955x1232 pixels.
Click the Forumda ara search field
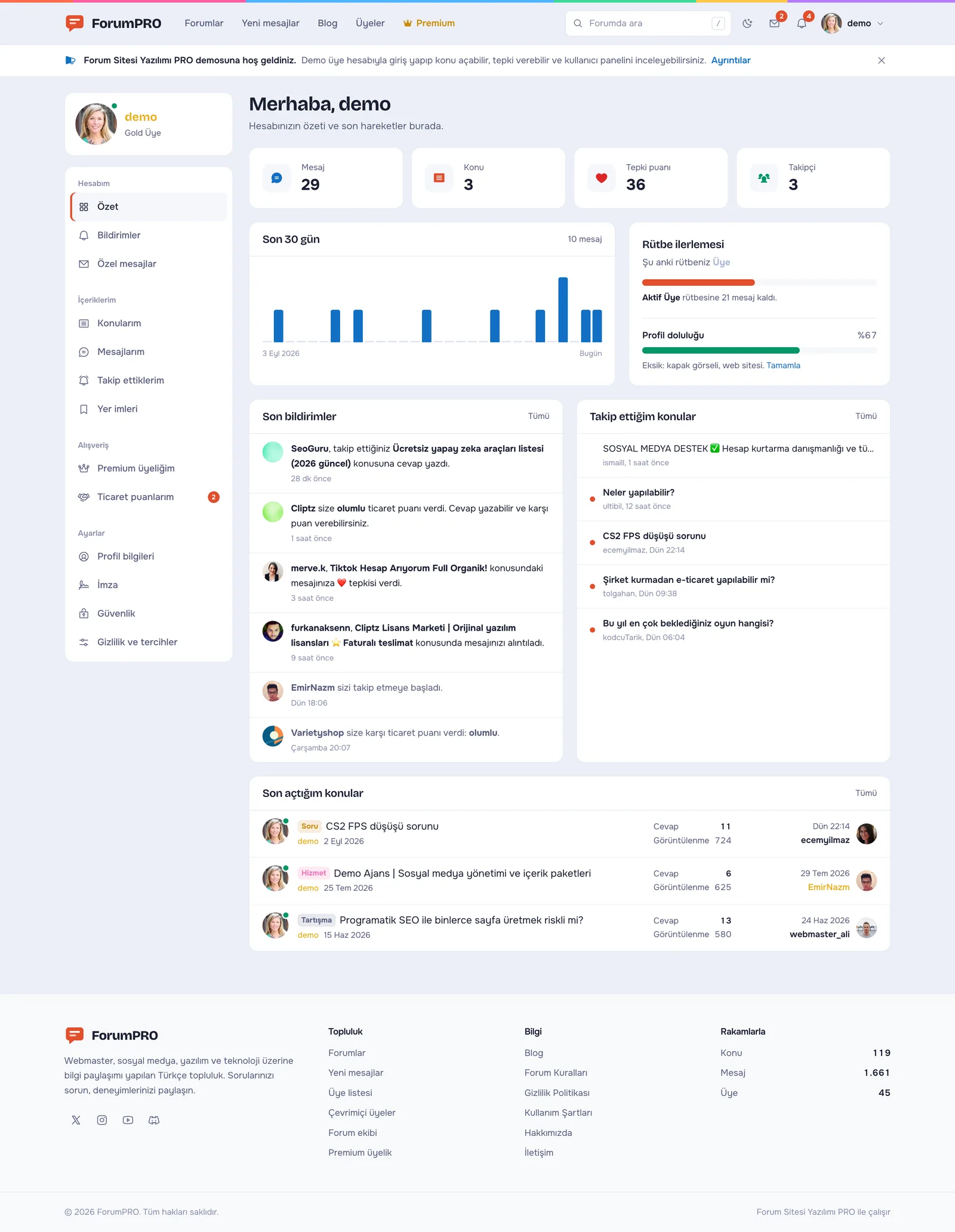[x=648, y=23]
